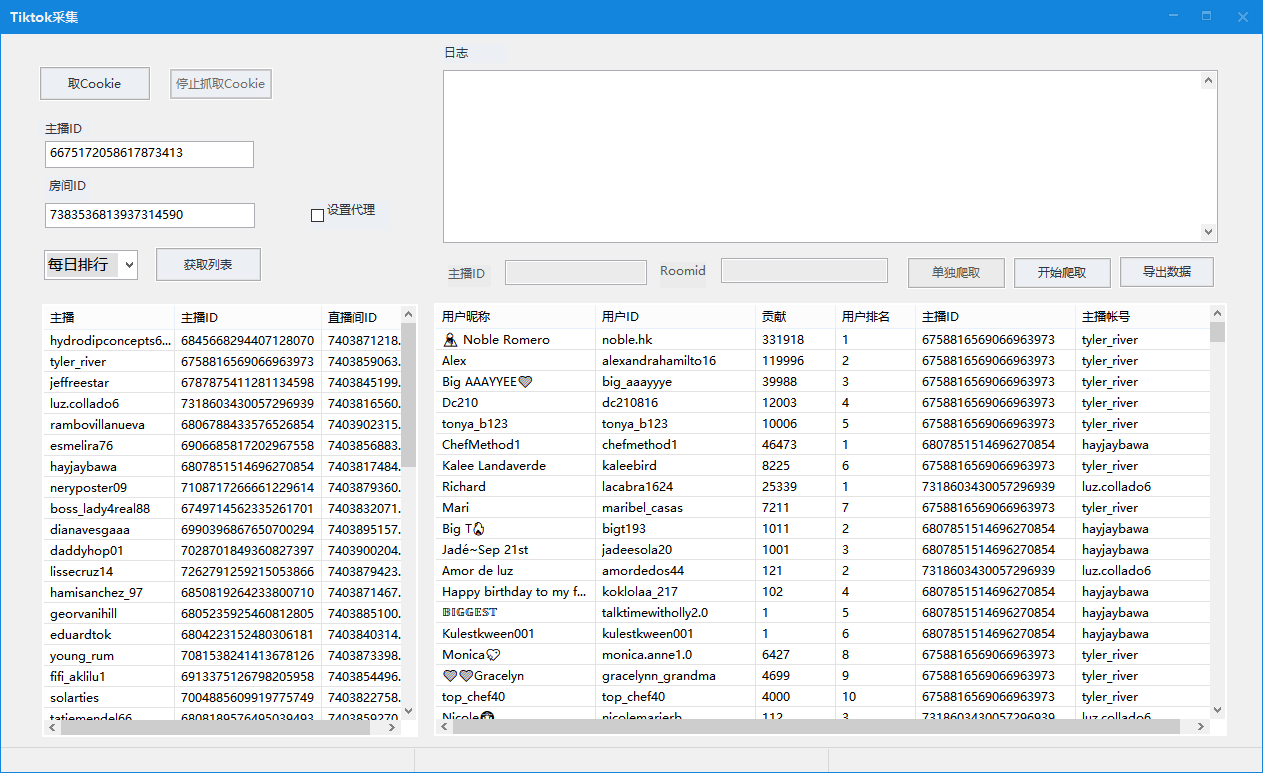The image size is (1263, 773).
Task: Select jeffreestar in the streamer list
Action: 222,382
